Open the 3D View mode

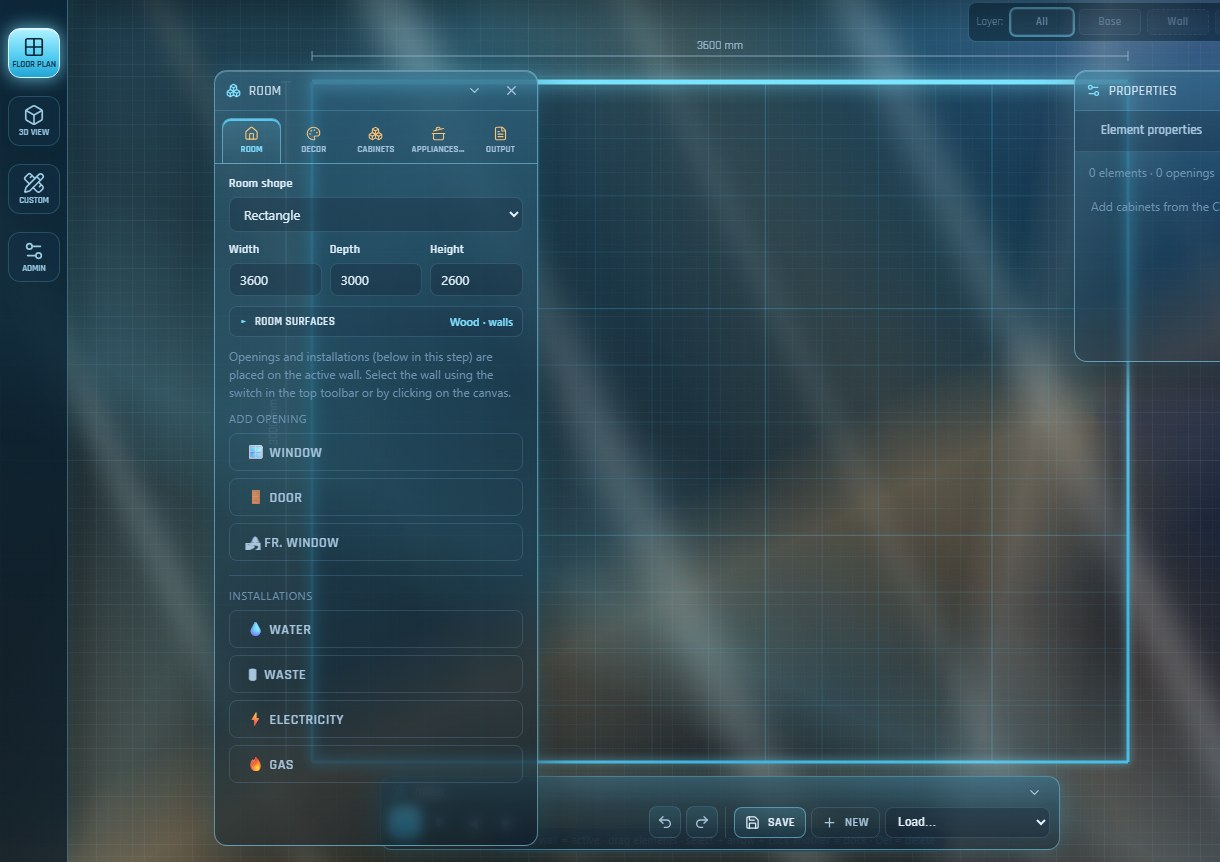coord(34,121)
